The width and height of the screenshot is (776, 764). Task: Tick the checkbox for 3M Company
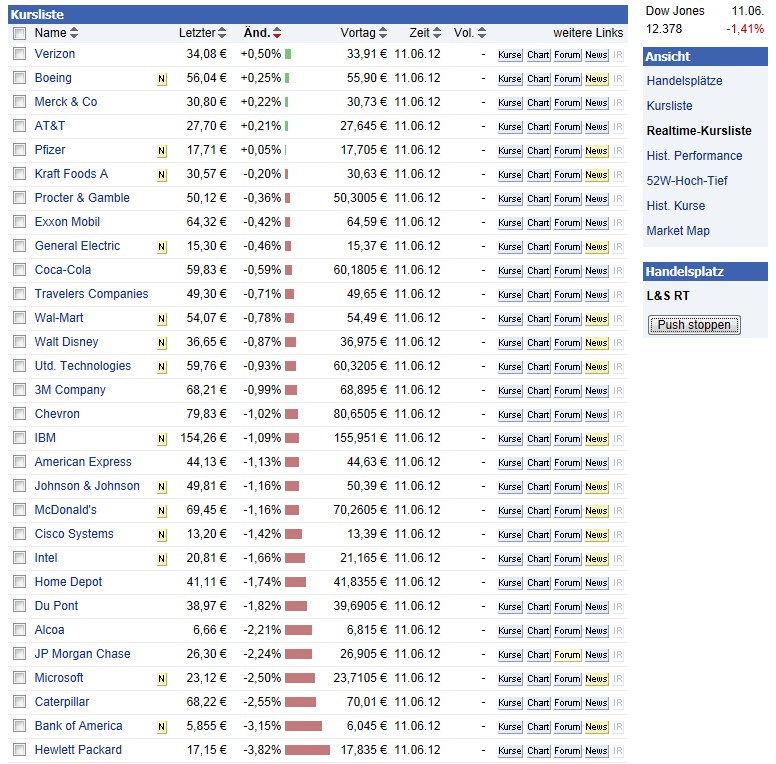point(19,389)
